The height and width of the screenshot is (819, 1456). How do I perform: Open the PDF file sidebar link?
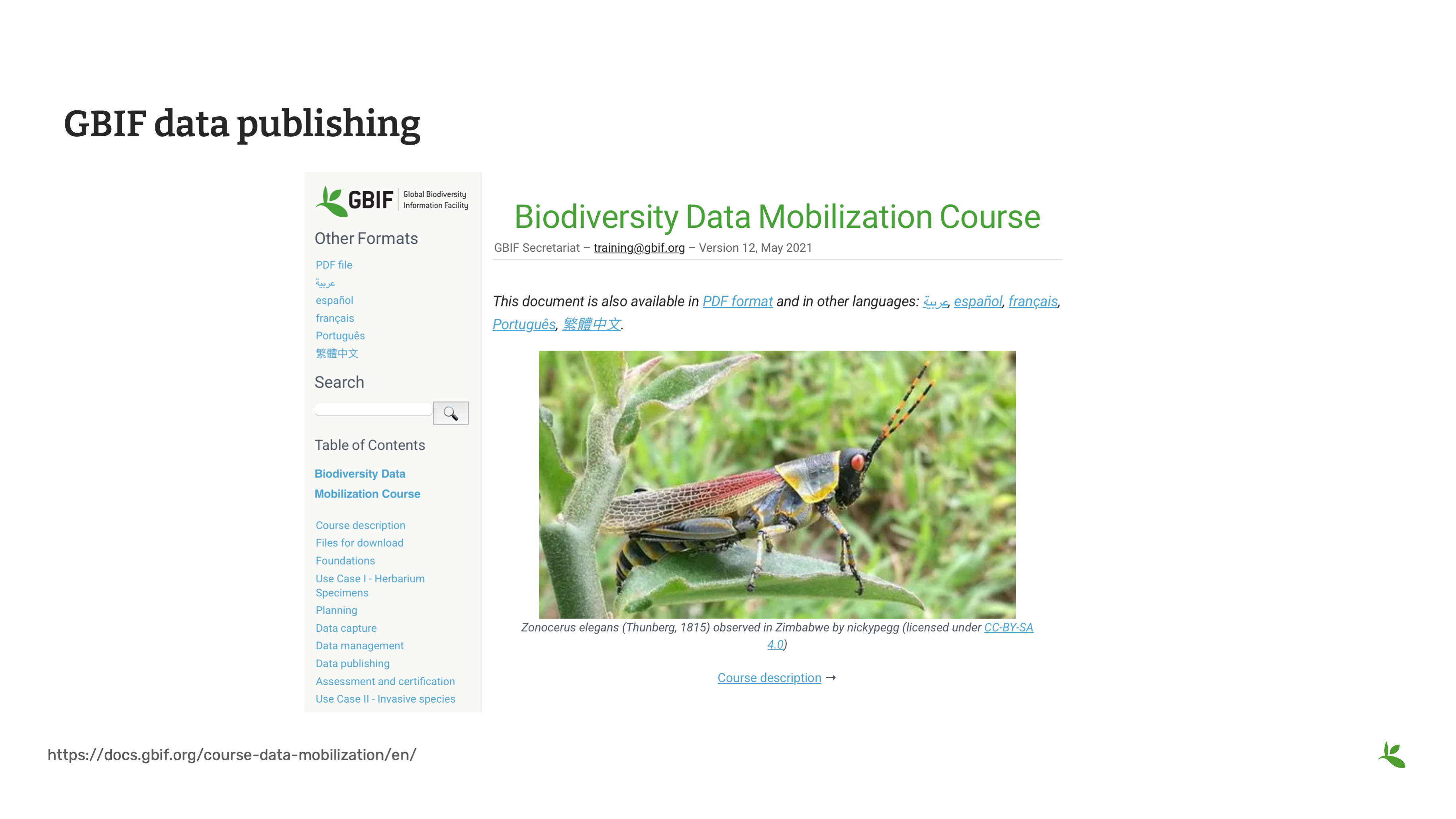pos(333,265)
